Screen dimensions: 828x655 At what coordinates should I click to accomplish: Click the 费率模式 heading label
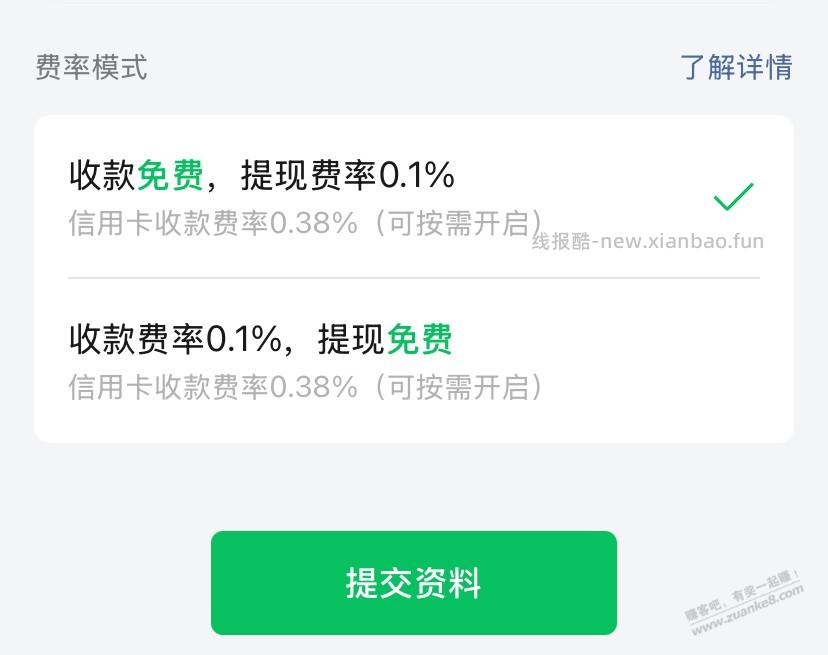[90, 68]
